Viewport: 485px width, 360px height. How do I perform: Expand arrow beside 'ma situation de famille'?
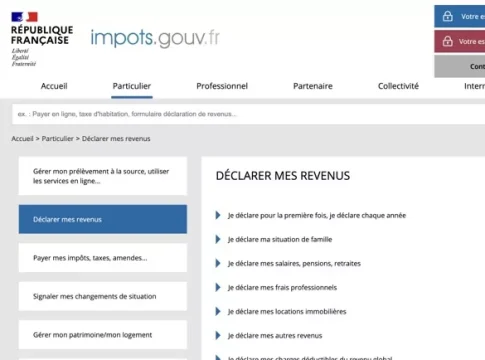218,239
